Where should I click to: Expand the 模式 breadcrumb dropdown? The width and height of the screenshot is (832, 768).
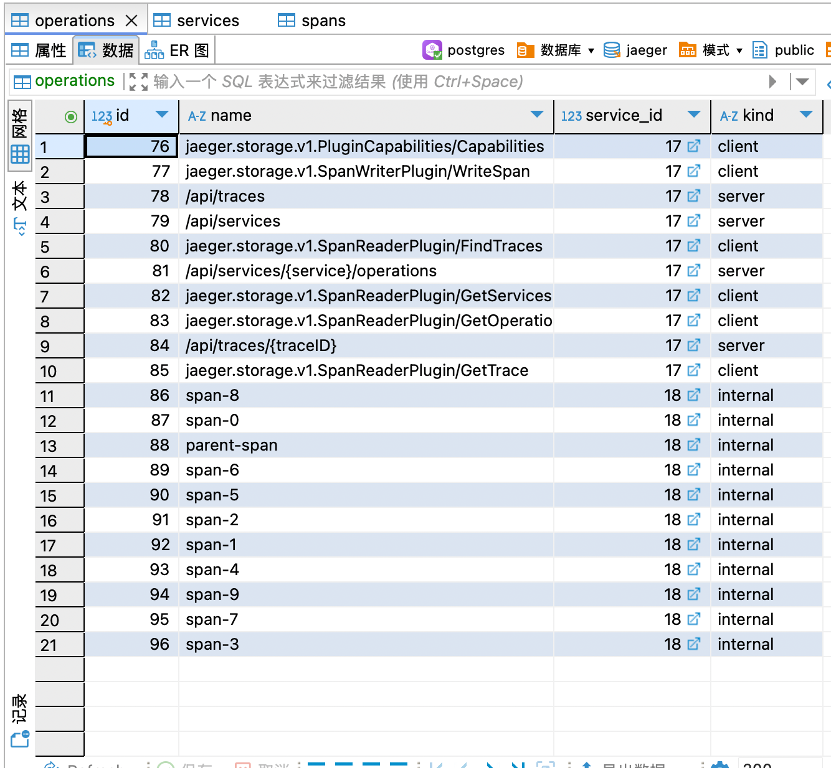[x=739, y=50]
